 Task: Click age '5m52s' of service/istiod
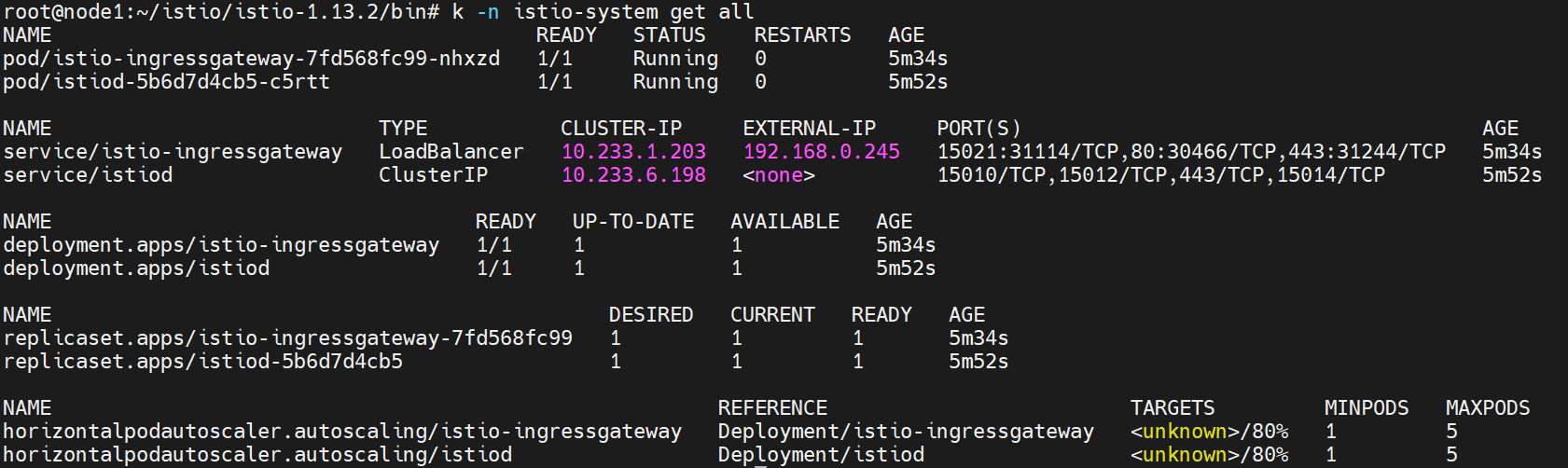click(1512, 175)
